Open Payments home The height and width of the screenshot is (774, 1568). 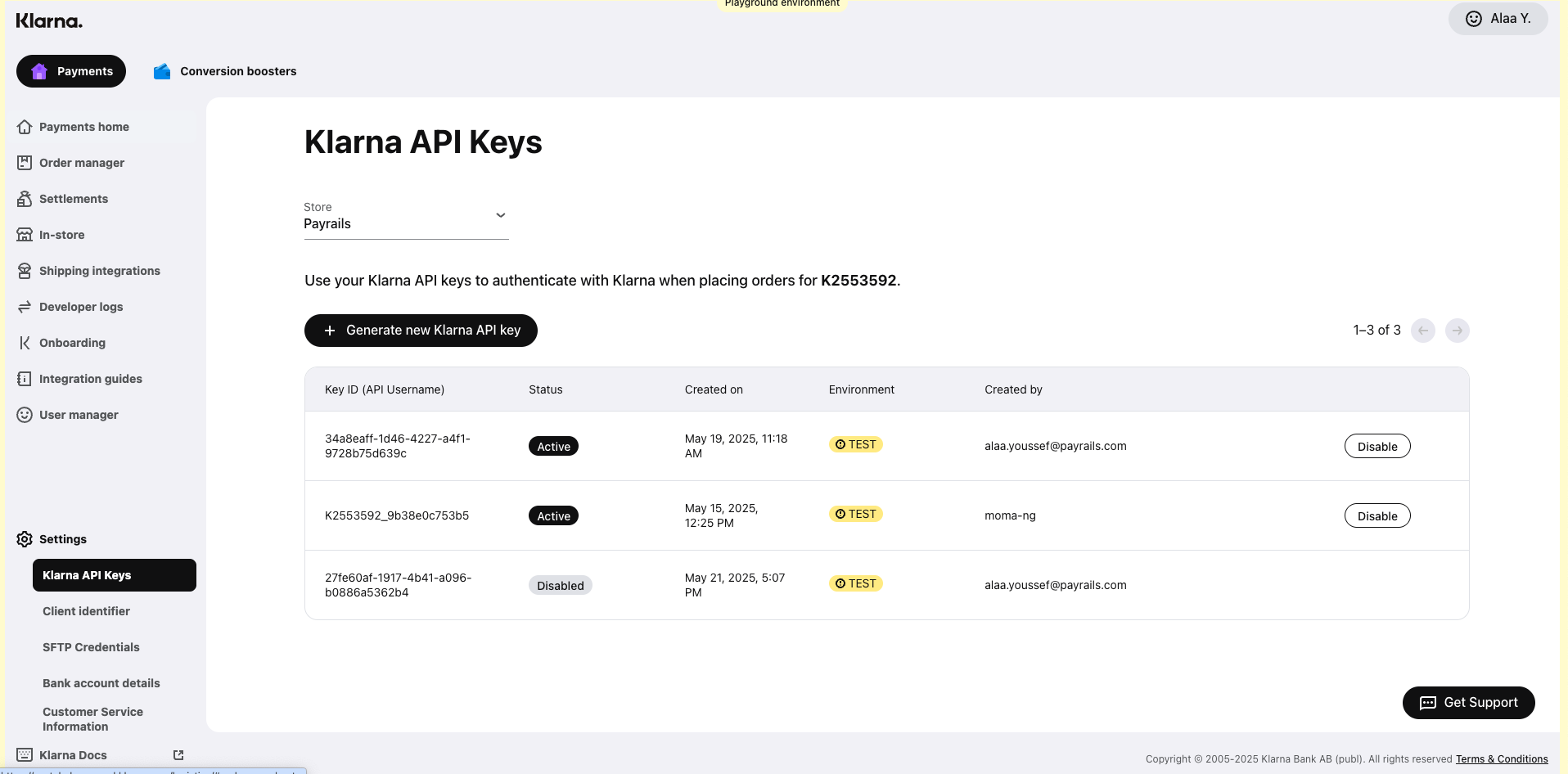coord(83,127)
